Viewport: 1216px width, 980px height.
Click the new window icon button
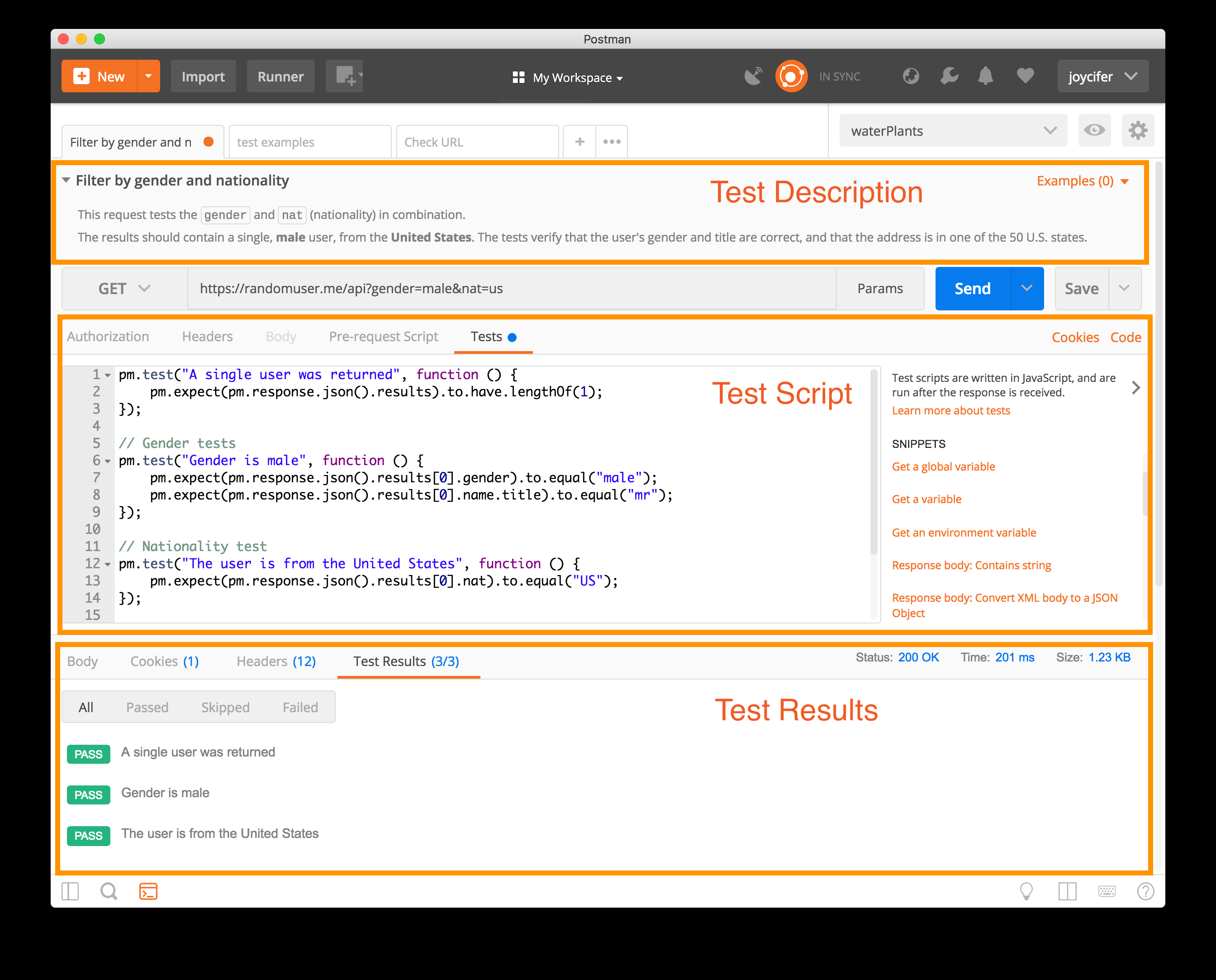point(344,76)
